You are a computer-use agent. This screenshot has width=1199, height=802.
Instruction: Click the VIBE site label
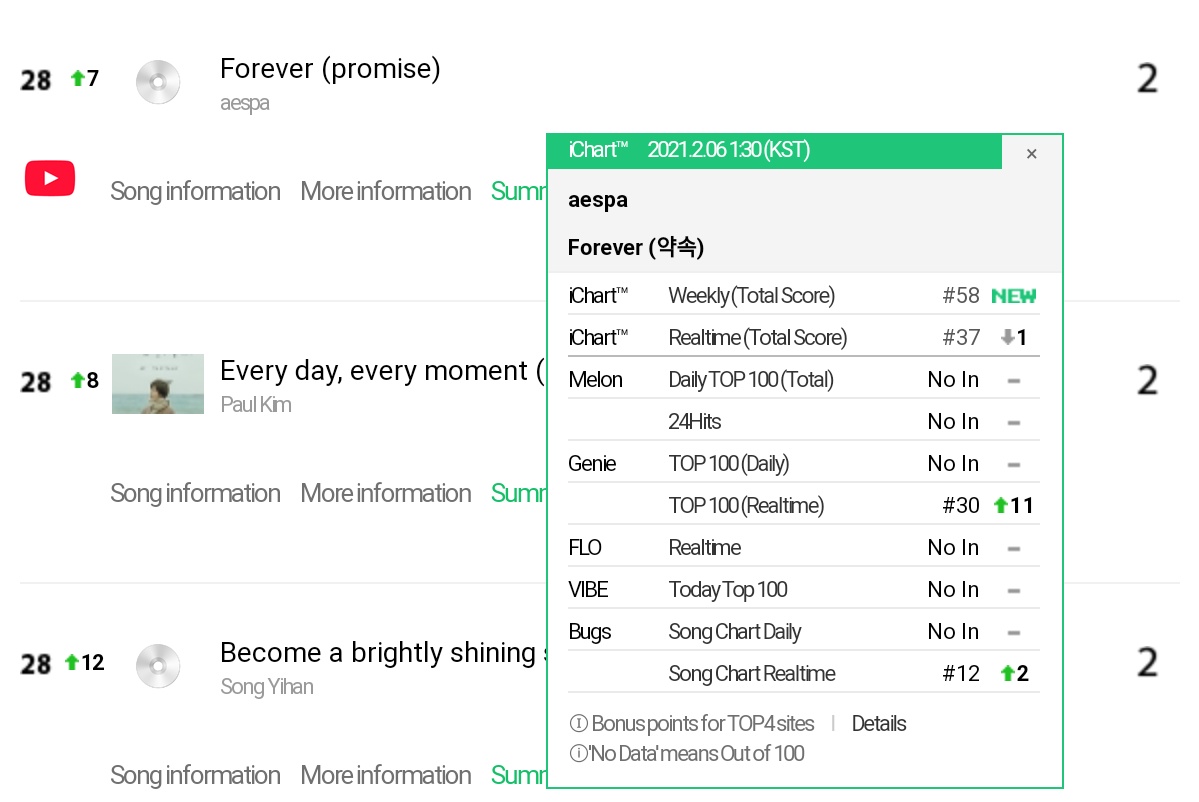[588, 589]
